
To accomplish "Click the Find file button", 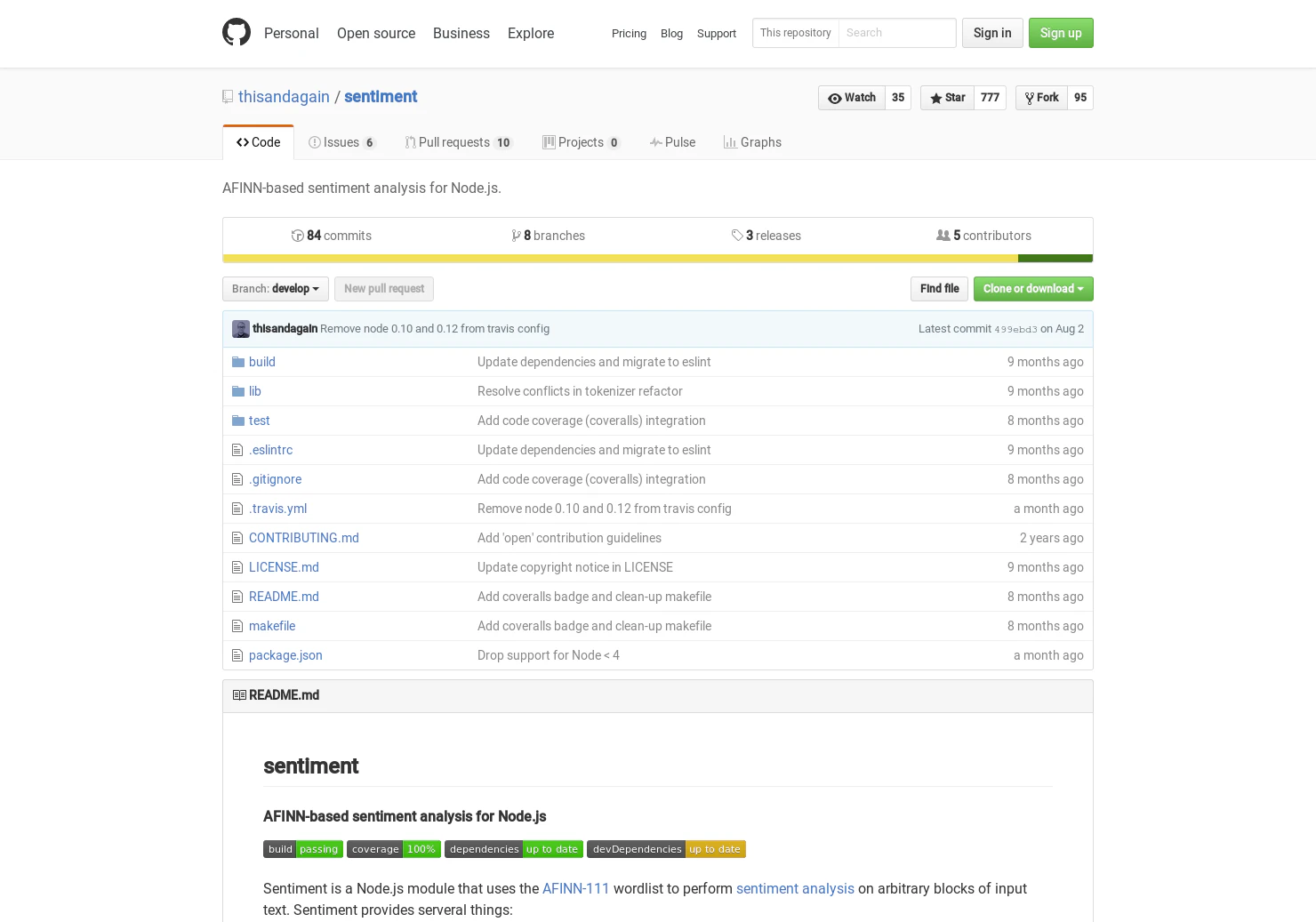I will point(939,289).
